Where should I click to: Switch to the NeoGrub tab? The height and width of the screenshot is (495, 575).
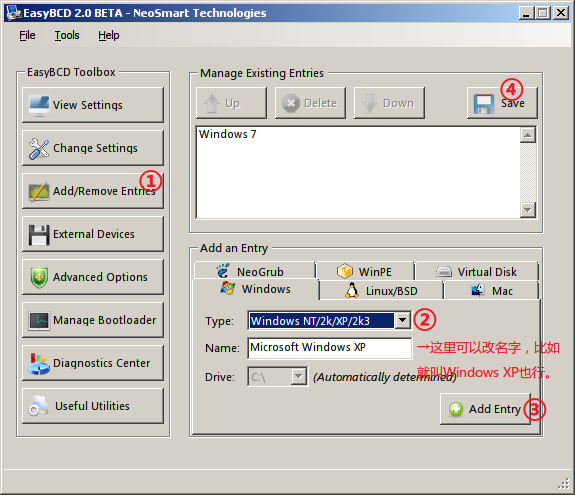click(x=254, y=271)
